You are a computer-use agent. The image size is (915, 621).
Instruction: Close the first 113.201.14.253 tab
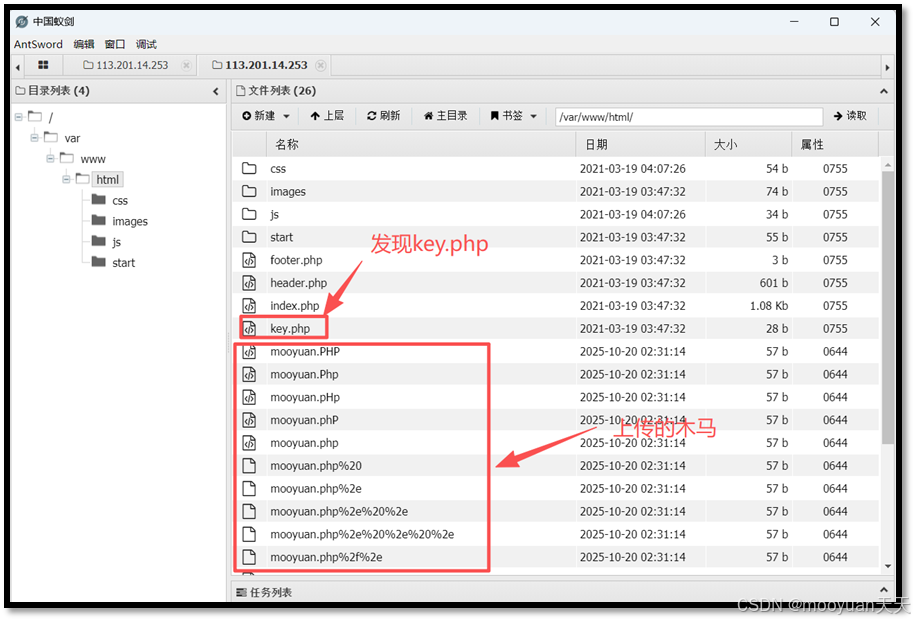click(x=186, y=65)
